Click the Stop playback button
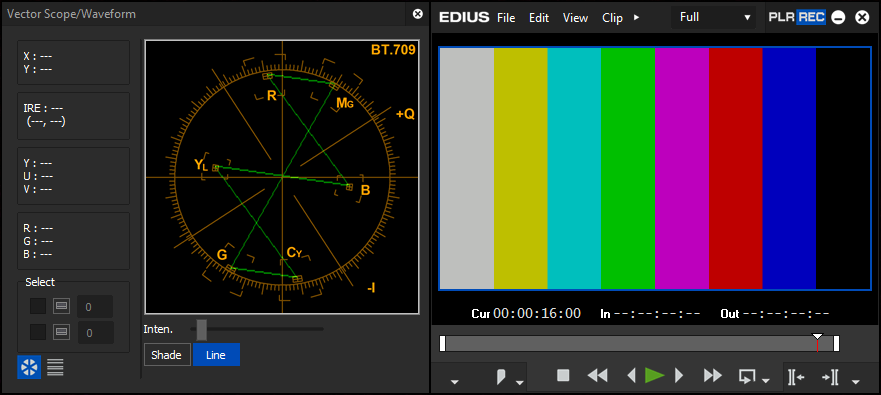 pos(563,375)
